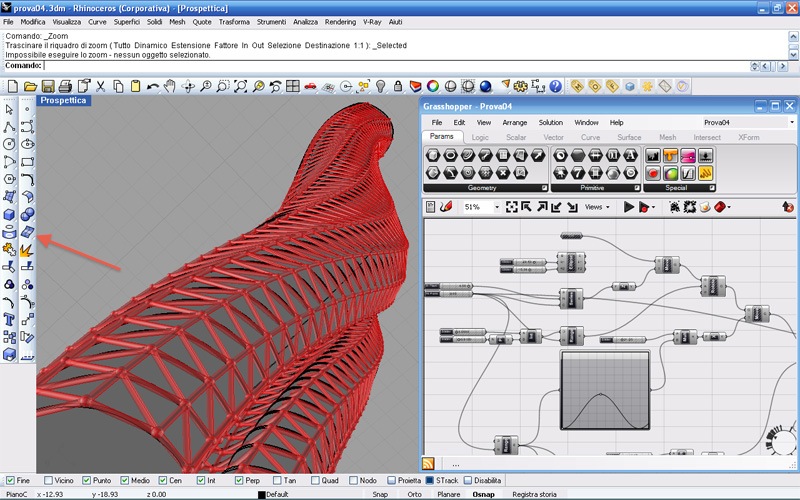Click the Grasshopper zoom extents icon
800x500 pixels.
(x=511, y=207)
